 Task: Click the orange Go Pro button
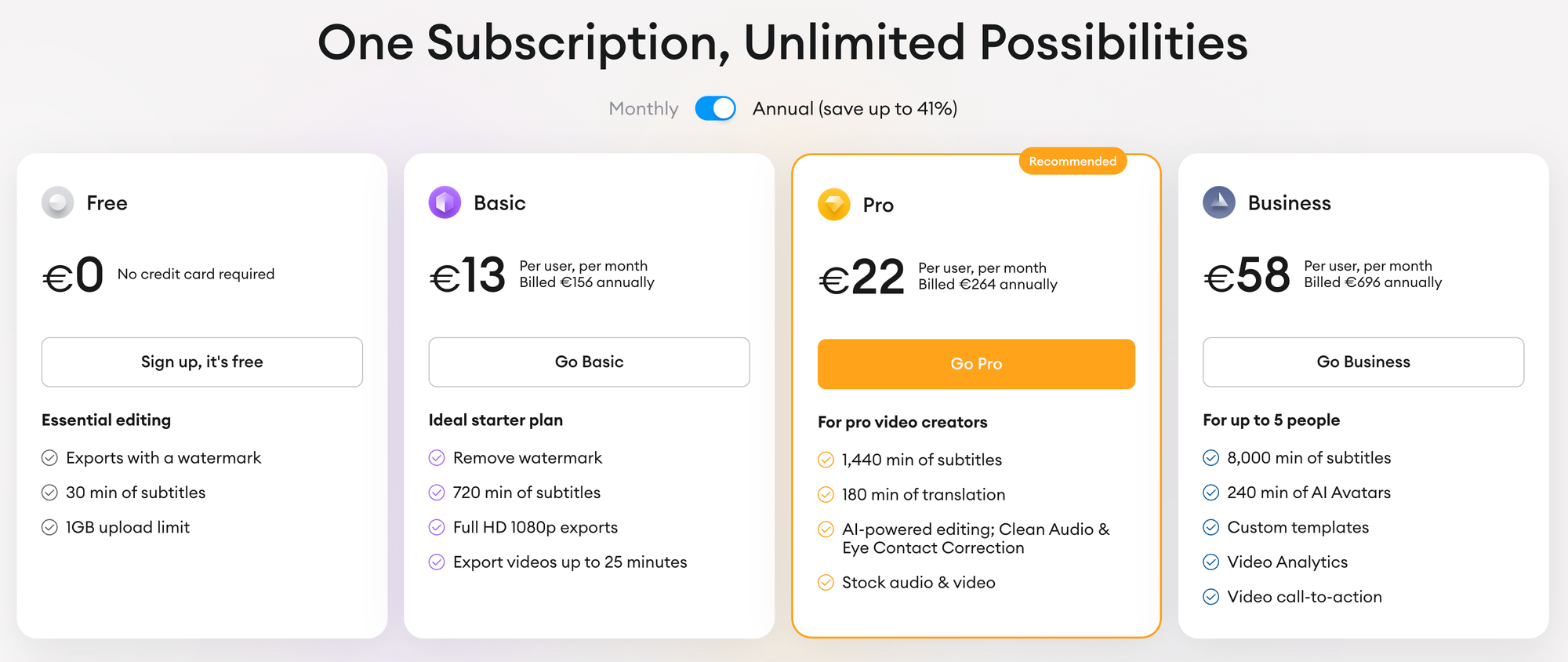976,364
